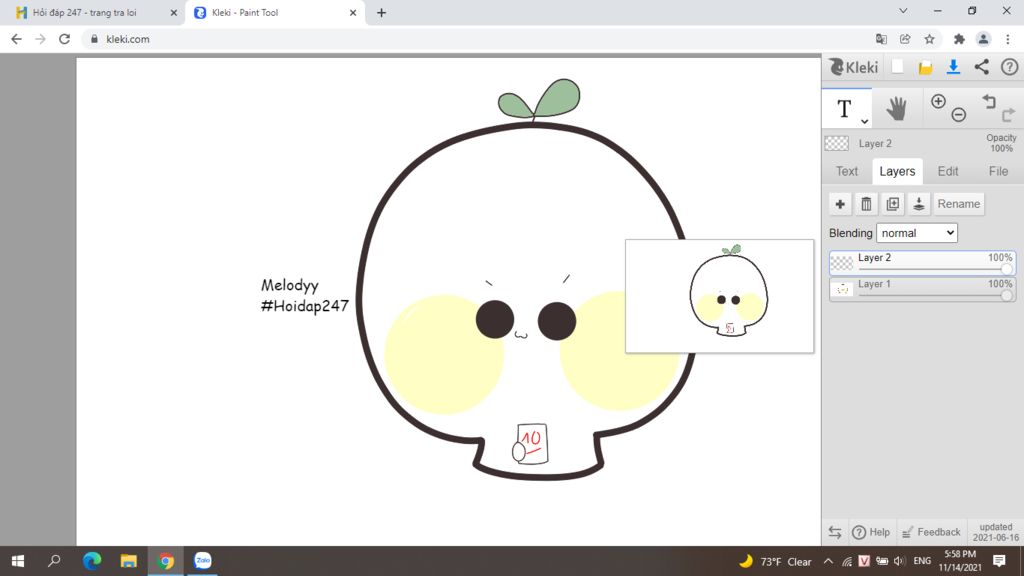Save the image with download icon

tap(953, 67)
